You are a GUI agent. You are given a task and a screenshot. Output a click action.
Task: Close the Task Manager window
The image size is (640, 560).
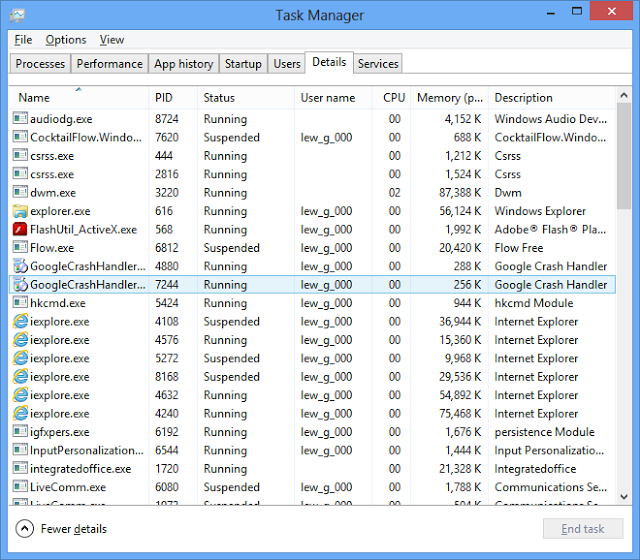tap(611, 11)
